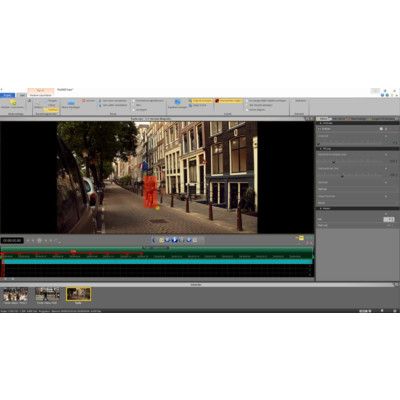
Task: Select the first tab of the right properties panel
Action: (x=323, y=119)
